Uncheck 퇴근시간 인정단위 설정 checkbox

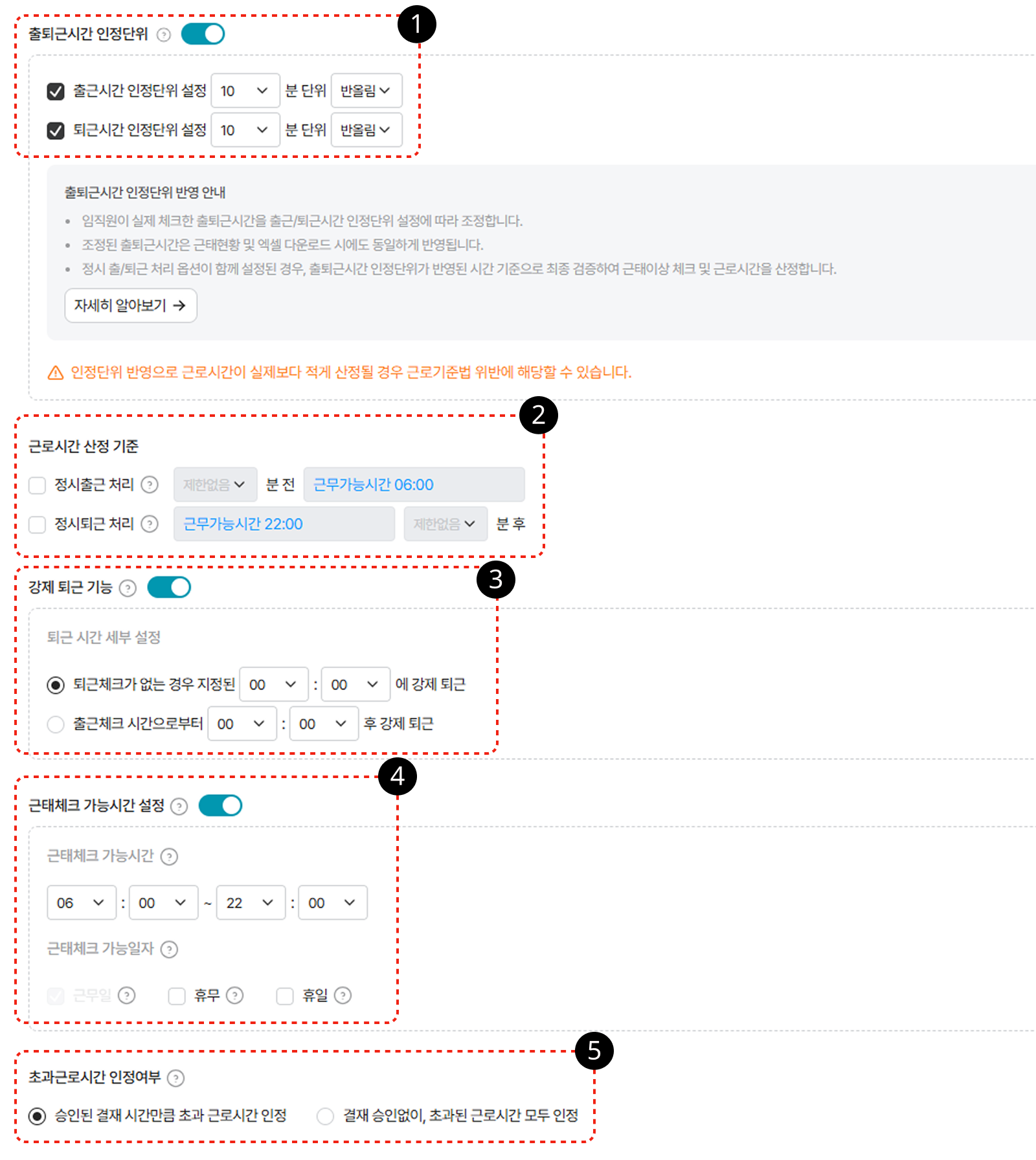pos(56,131)
